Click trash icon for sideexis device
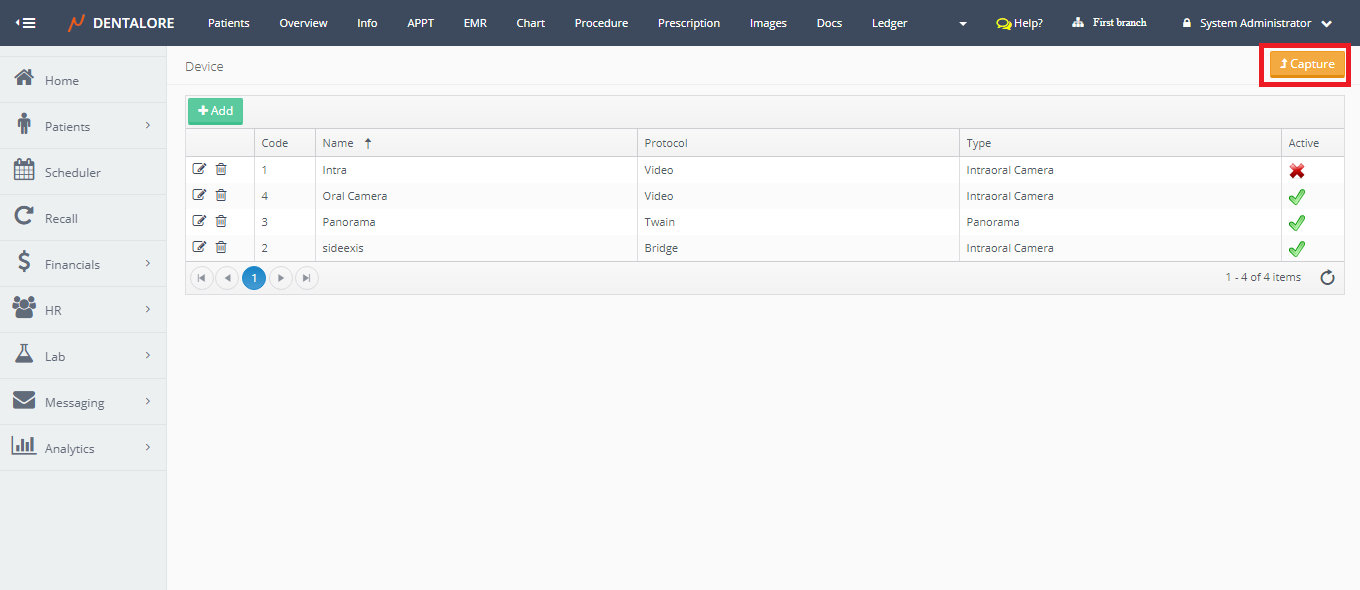This screenshot has width=1360, height=590. tap(221, 248)
